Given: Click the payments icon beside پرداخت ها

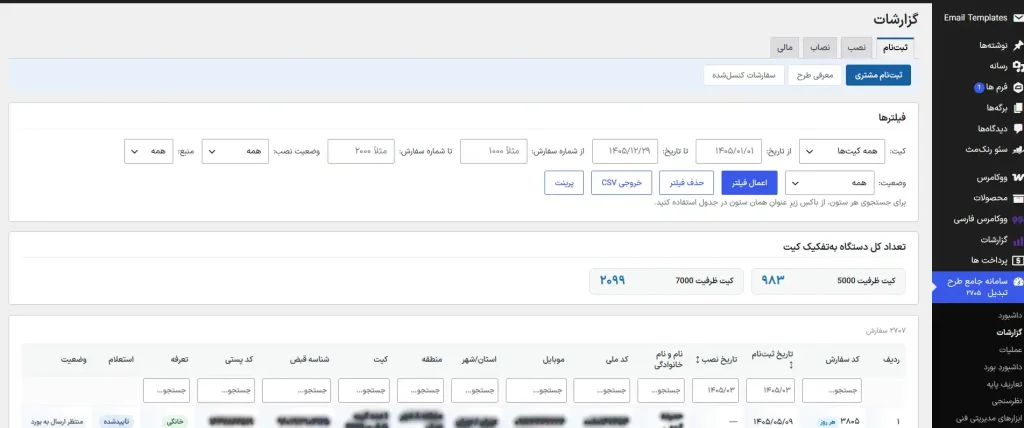Looking at the screenshot, I should (x=1017, y=261).
